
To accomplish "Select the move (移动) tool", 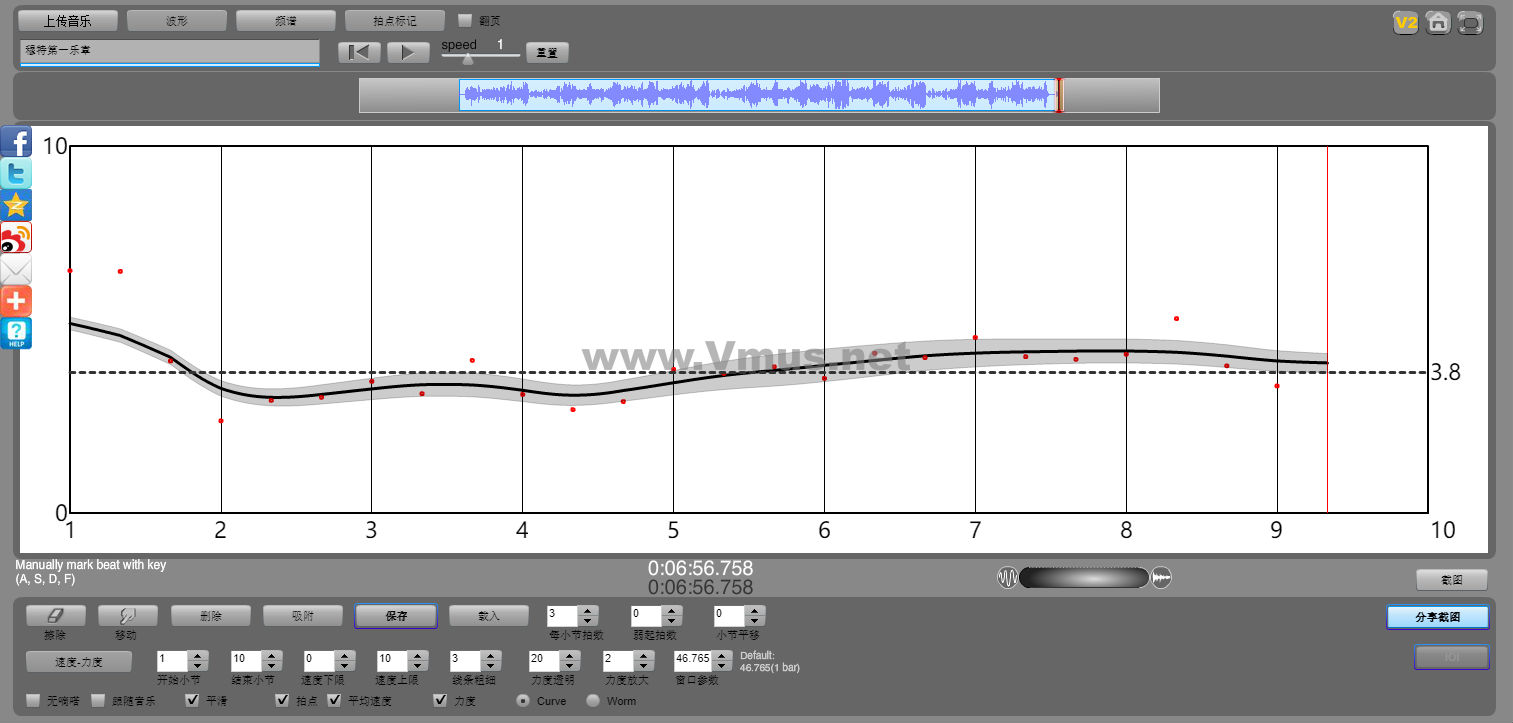I will [x=127, y=616].
